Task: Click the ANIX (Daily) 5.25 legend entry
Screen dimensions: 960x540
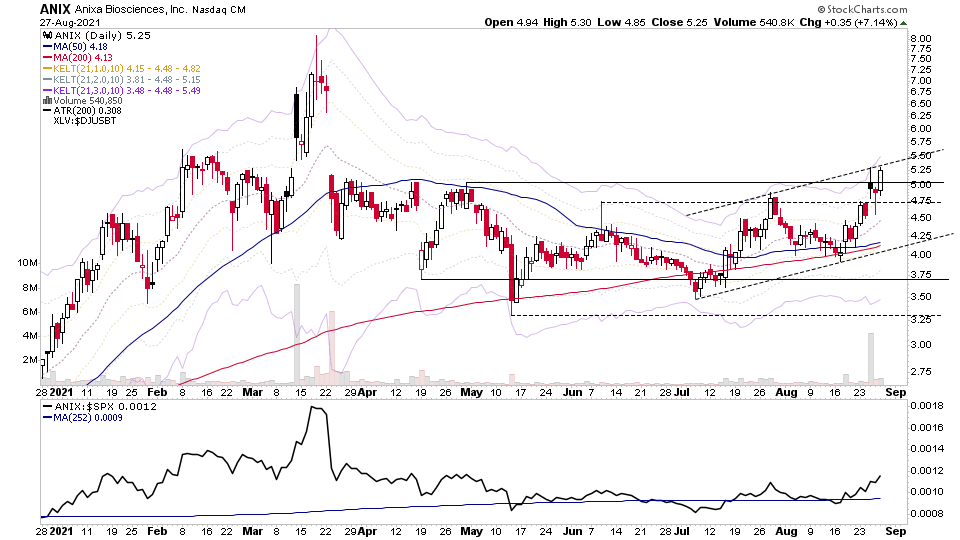Action: (x=102, y=36)
